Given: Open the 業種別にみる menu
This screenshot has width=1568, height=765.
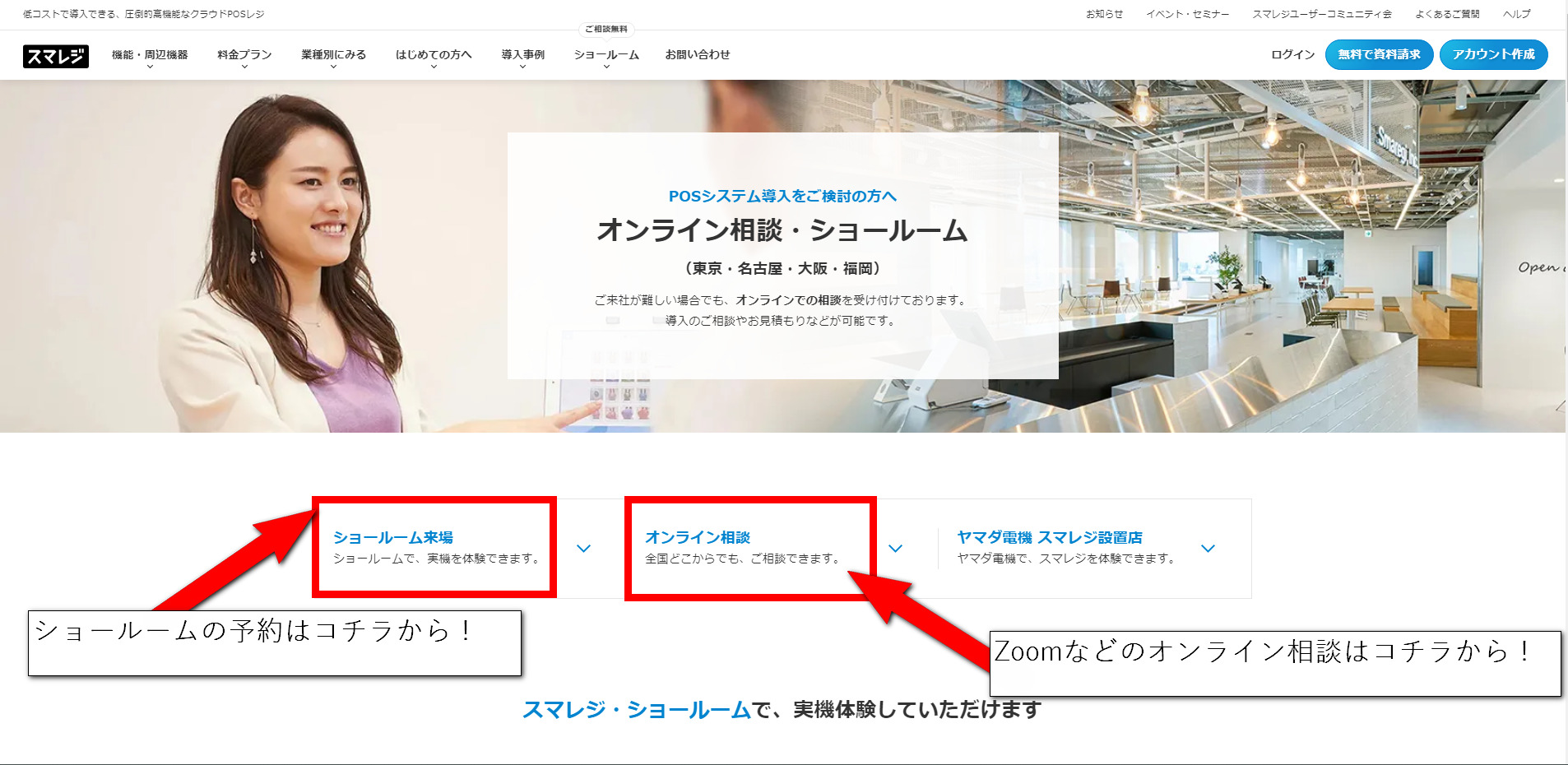Looking at the screenshot, I should [333, 54].
